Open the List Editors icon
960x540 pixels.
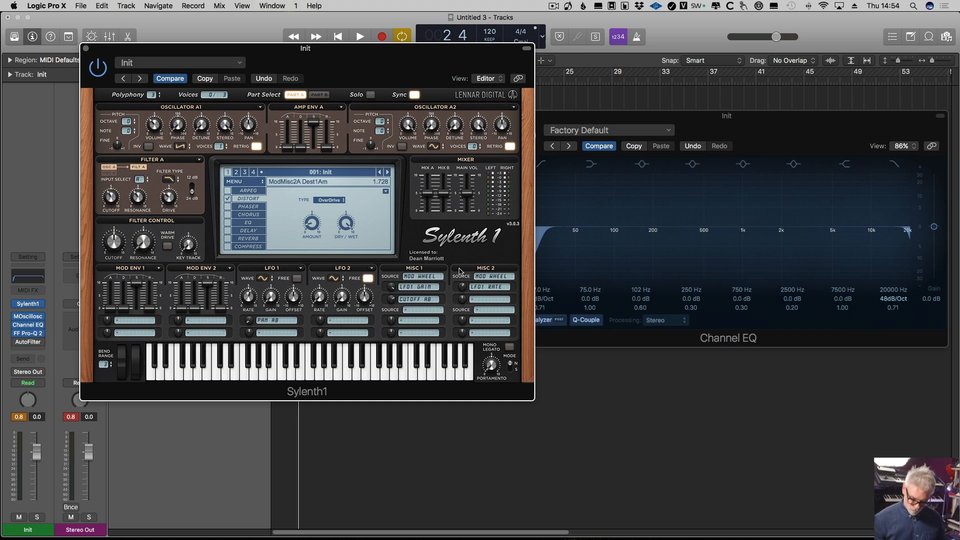tap(892, 37)
